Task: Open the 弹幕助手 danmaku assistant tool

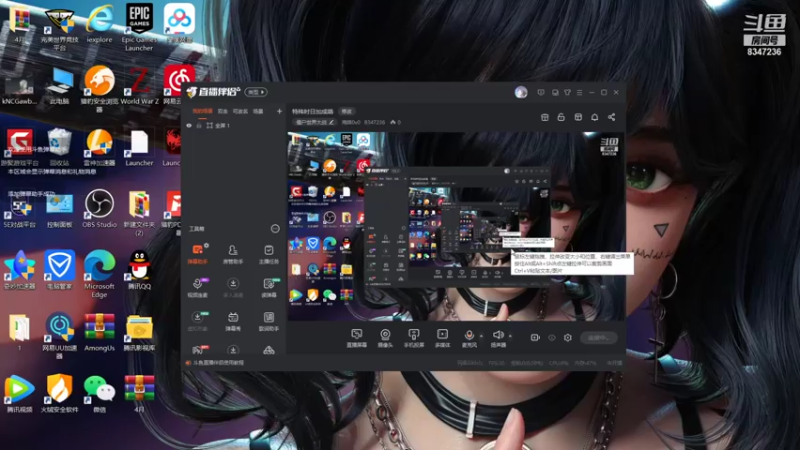Action: click(197, 254)
